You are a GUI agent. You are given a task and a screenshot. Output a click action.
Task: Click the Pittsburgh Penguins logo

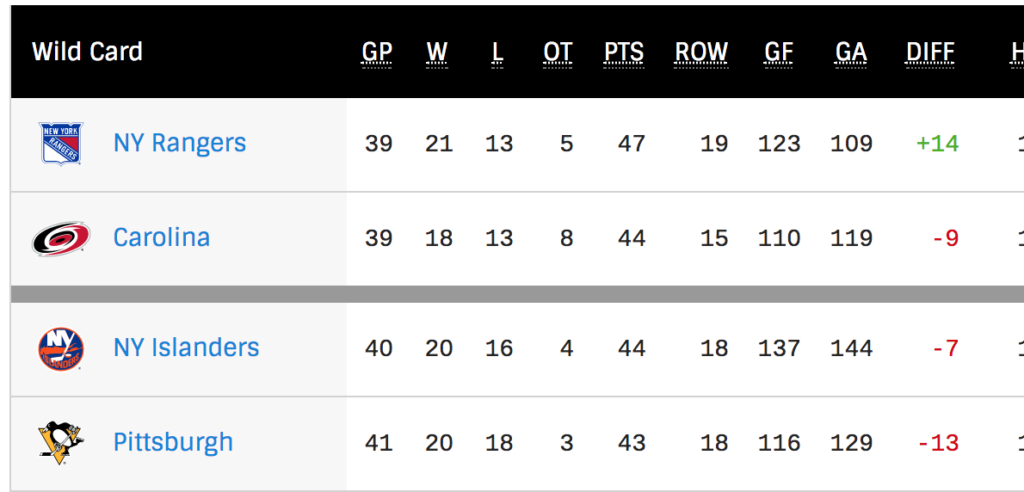click(x=61, y=443)
